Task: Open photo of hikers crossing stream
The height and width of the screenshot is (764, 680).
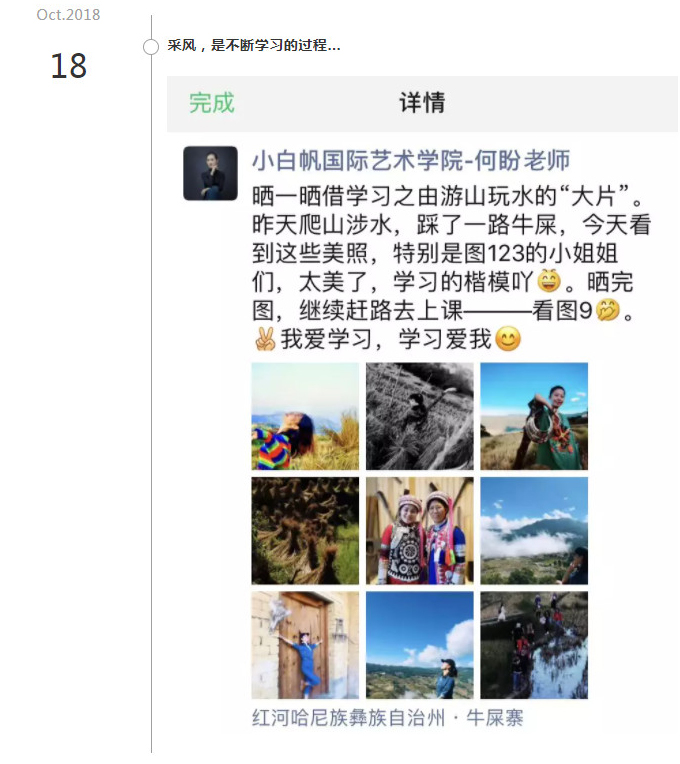Action: 534,645
